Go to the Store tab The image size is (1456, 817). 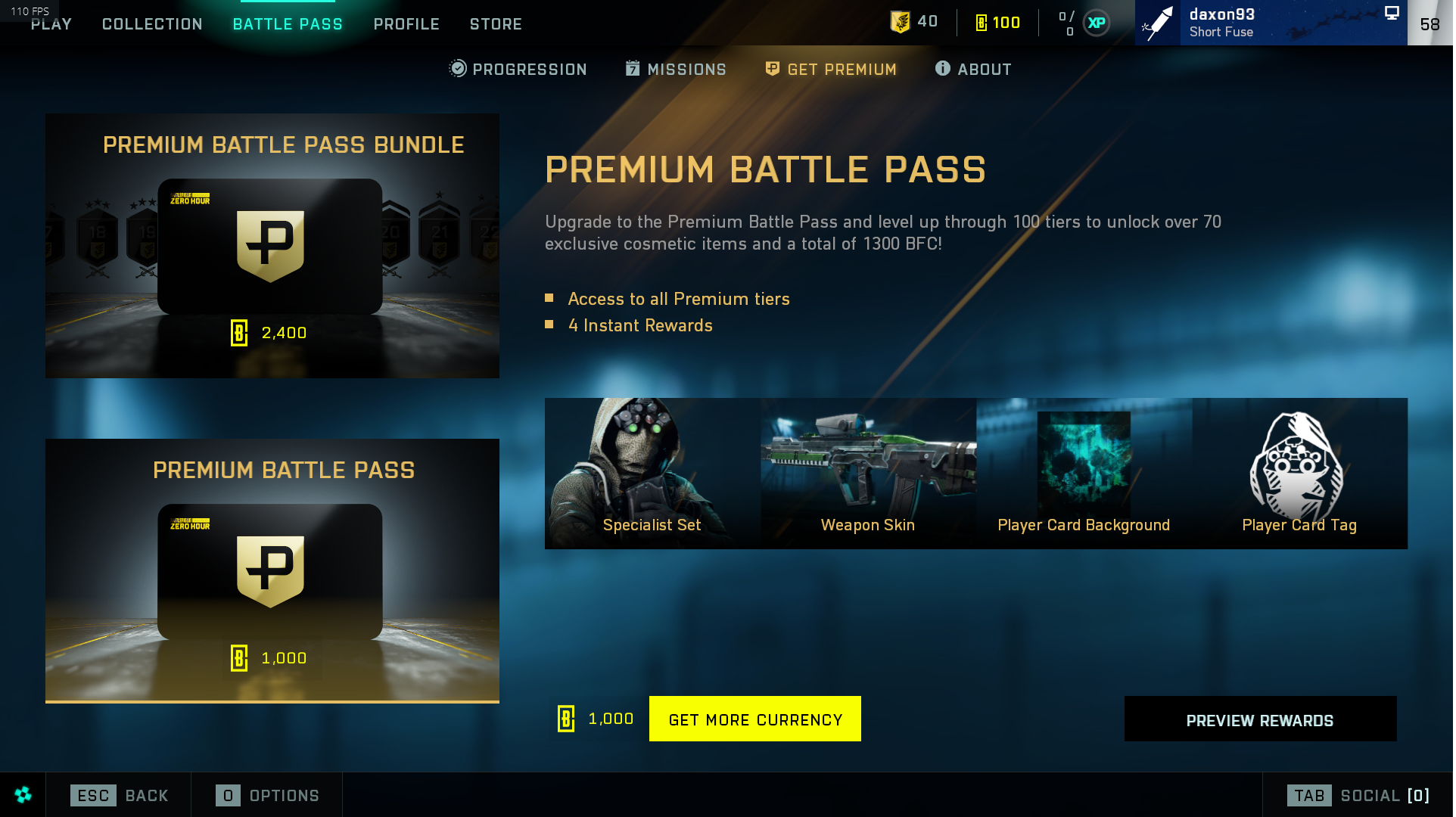pos(496,24)
